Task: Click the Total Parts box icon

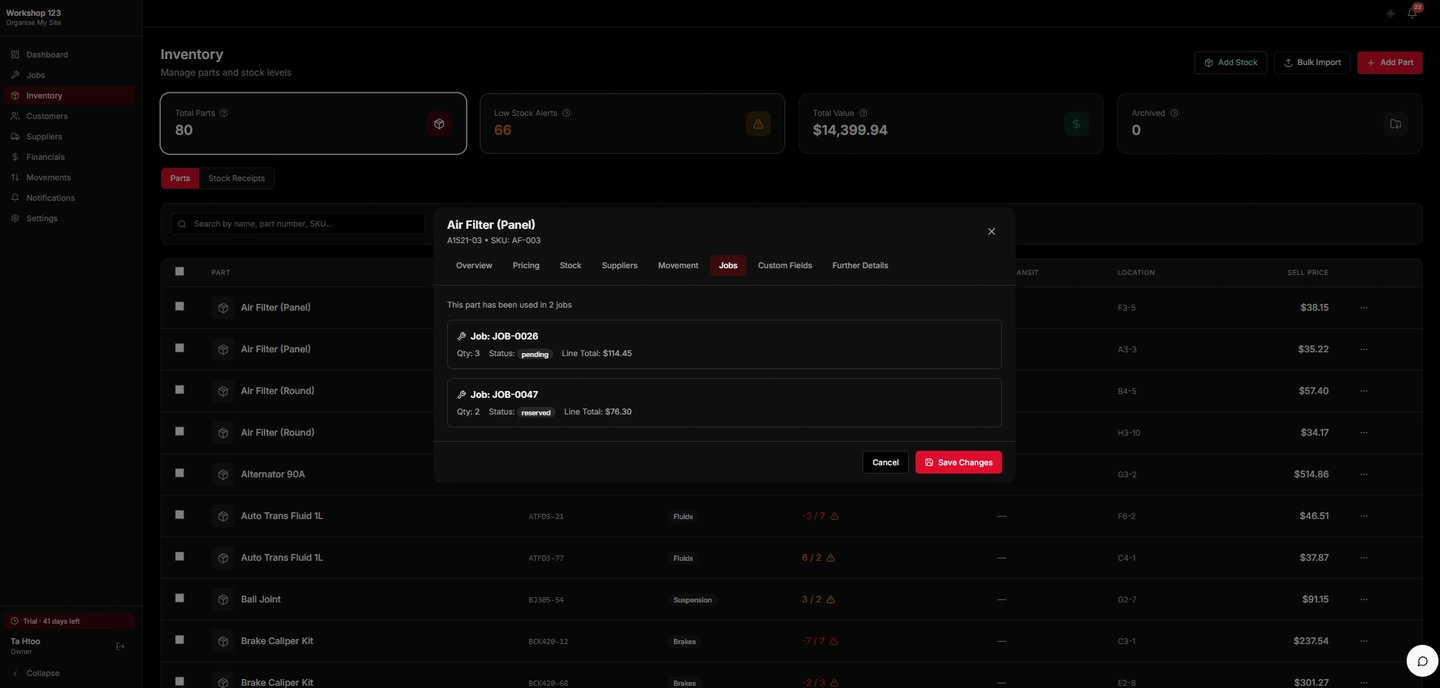Action: 438,124
